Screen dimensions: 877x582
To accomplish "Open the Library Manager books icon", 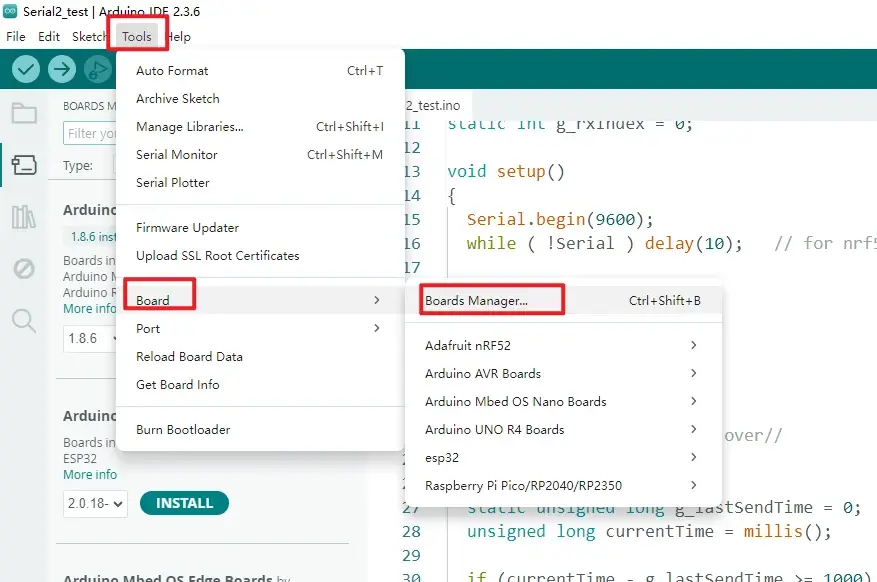I will pos(24,217).
